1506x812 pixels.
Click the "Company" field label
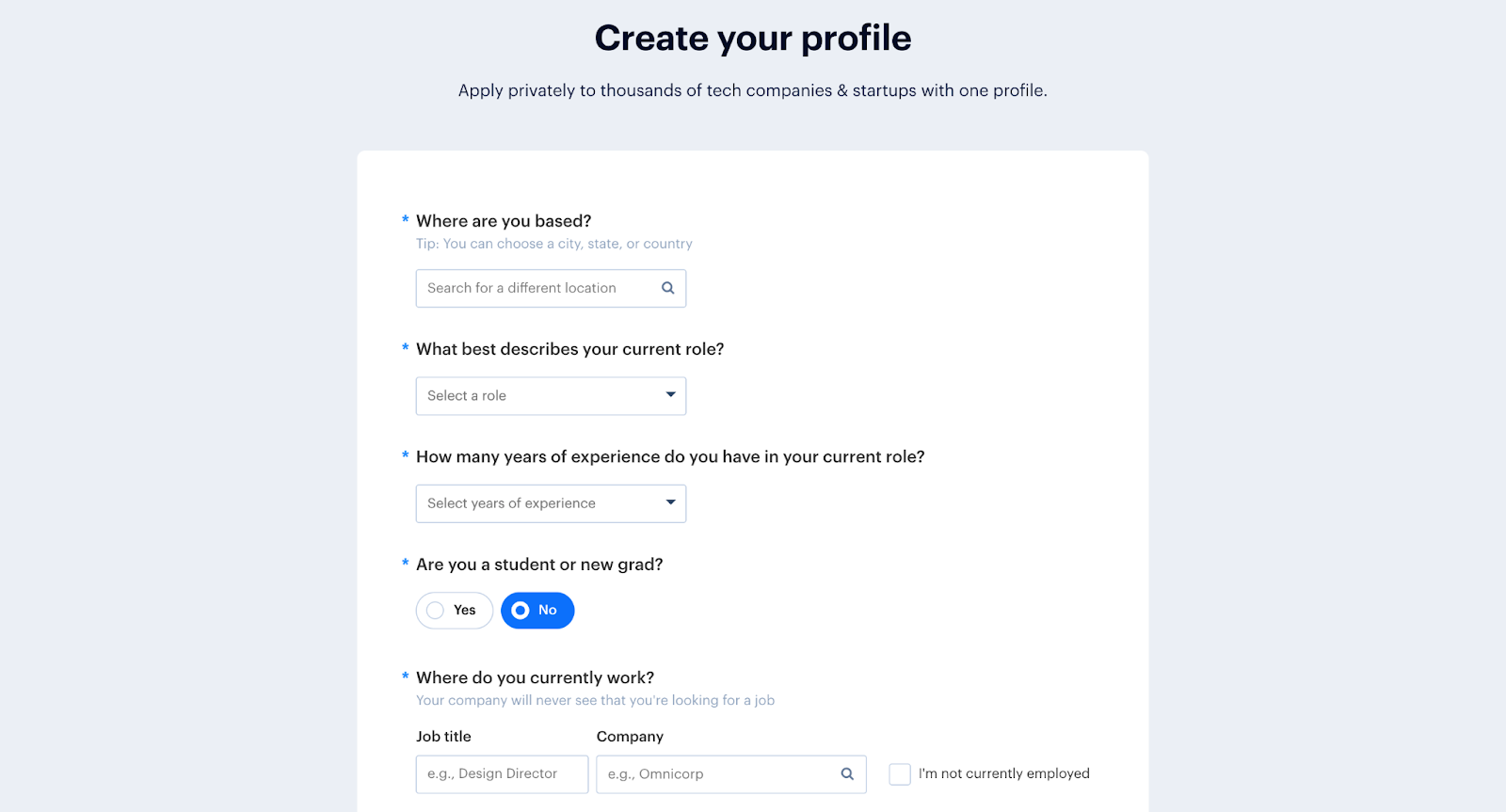click(x=630, y=737)
